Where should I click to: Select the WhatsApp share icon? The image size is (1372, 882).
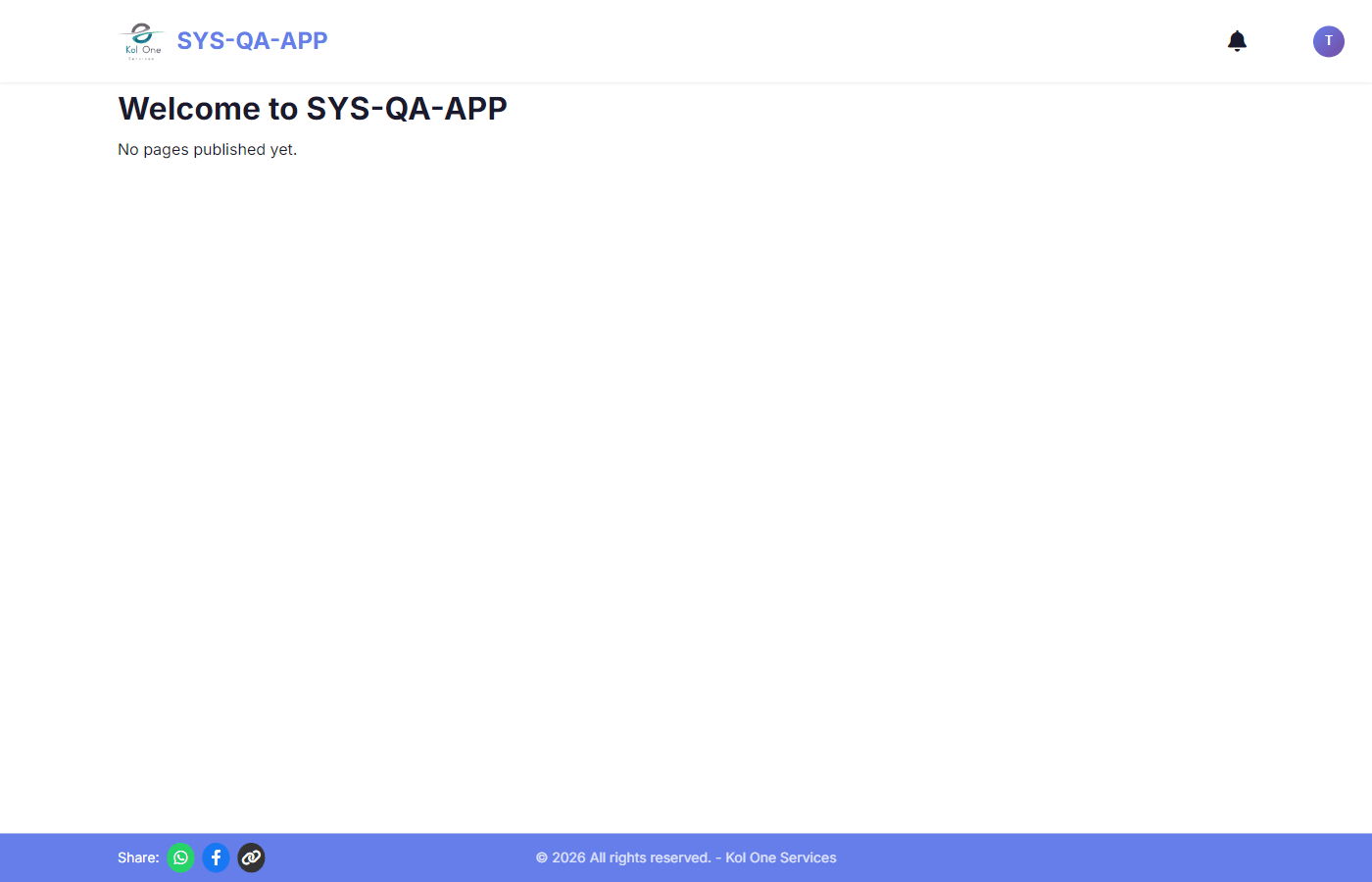(x=180, y=857)
